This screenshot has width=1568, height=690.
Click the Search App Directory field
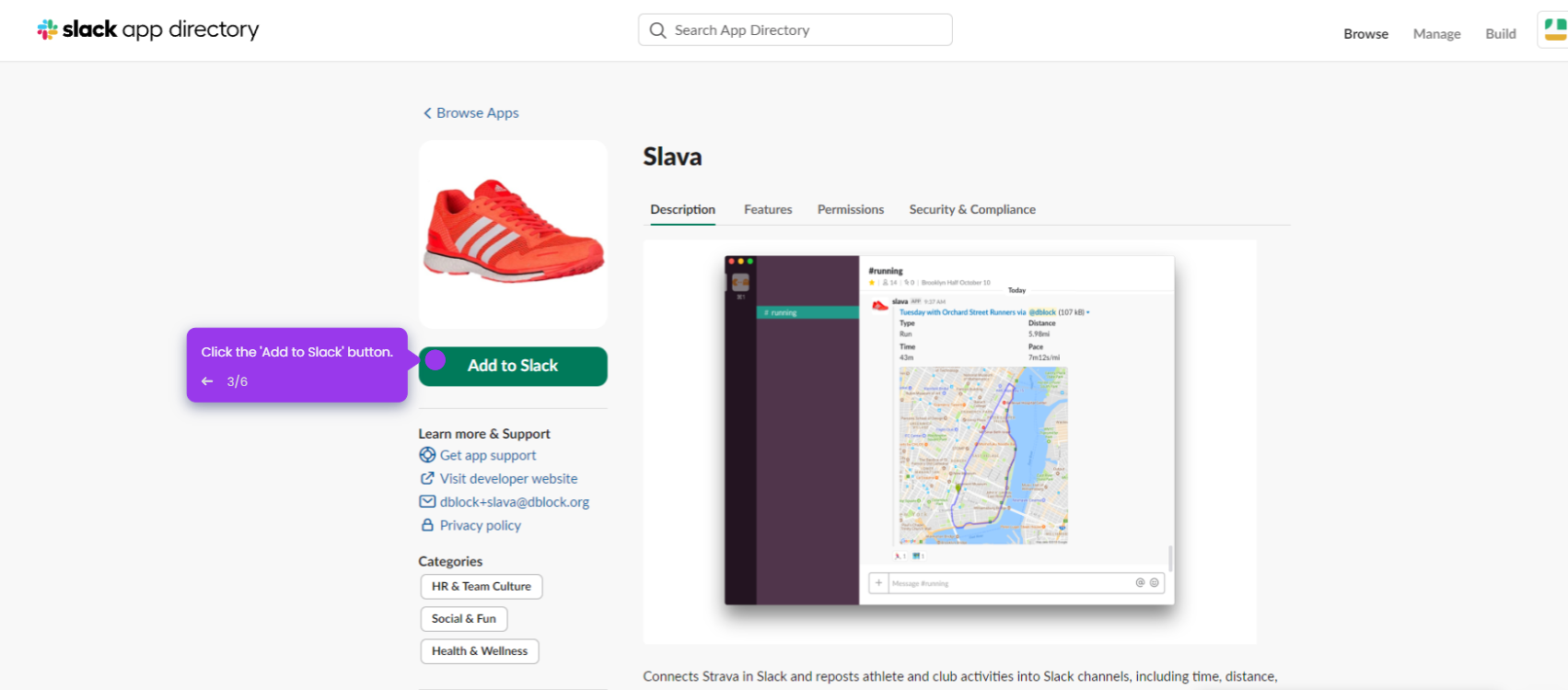(x=796, y=29)
